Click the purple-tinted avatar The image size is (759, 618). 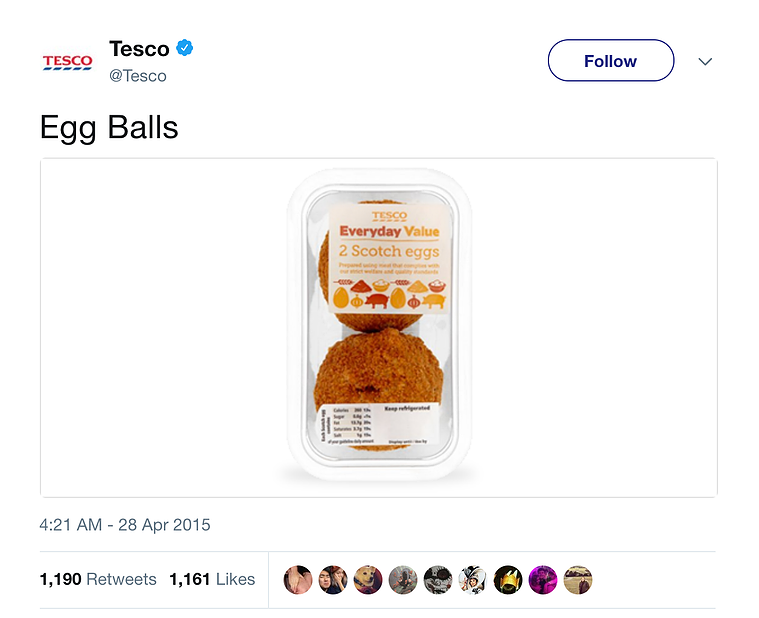pyautogui.click(x=543, y=579)
